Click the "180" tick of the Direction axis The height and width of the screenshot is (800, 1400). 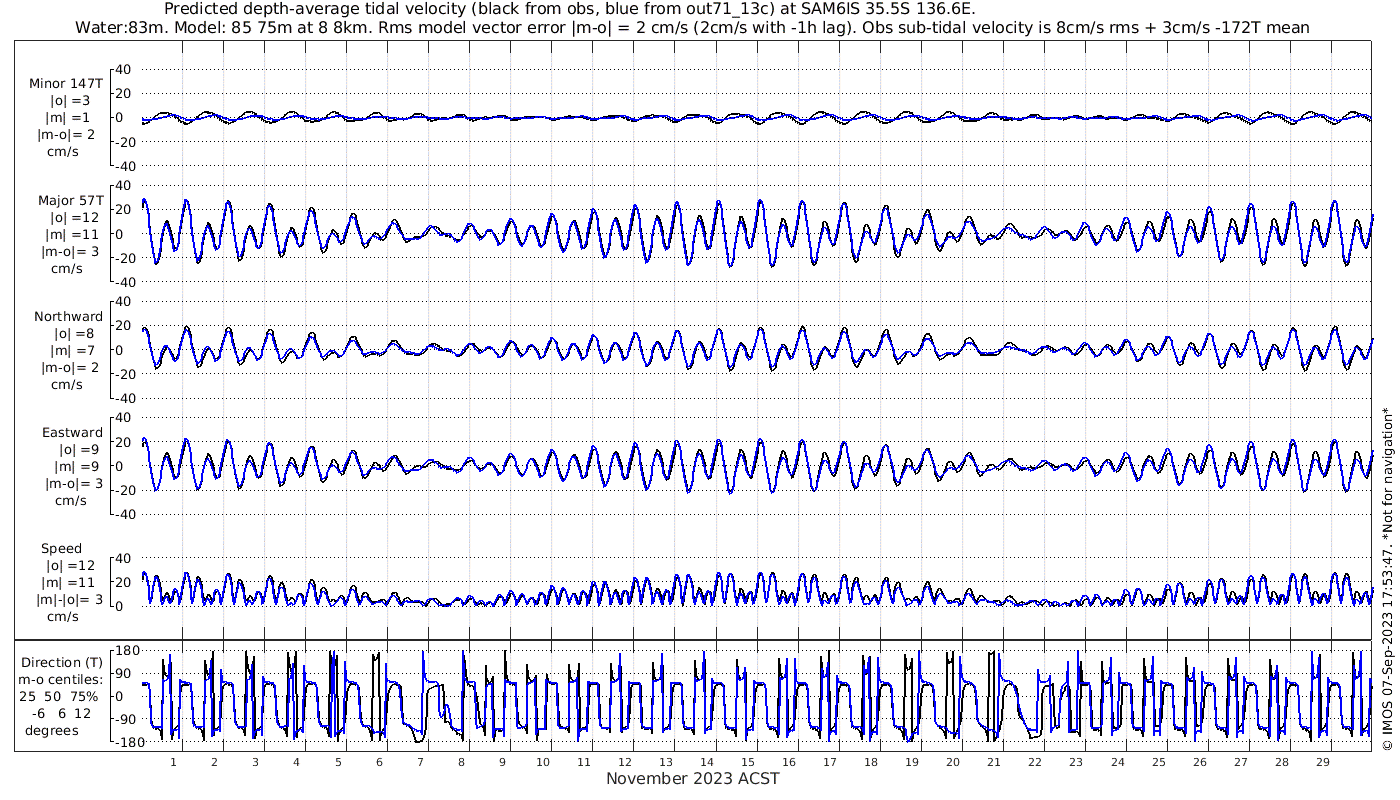126,651
